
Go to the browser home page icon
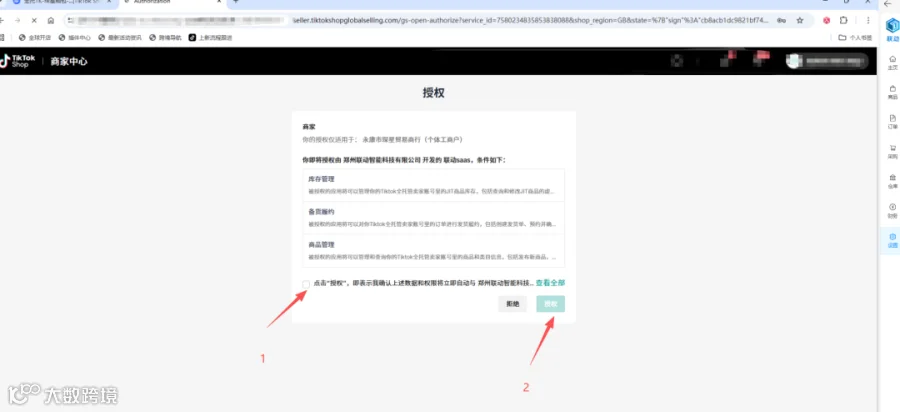coord(51,20)
